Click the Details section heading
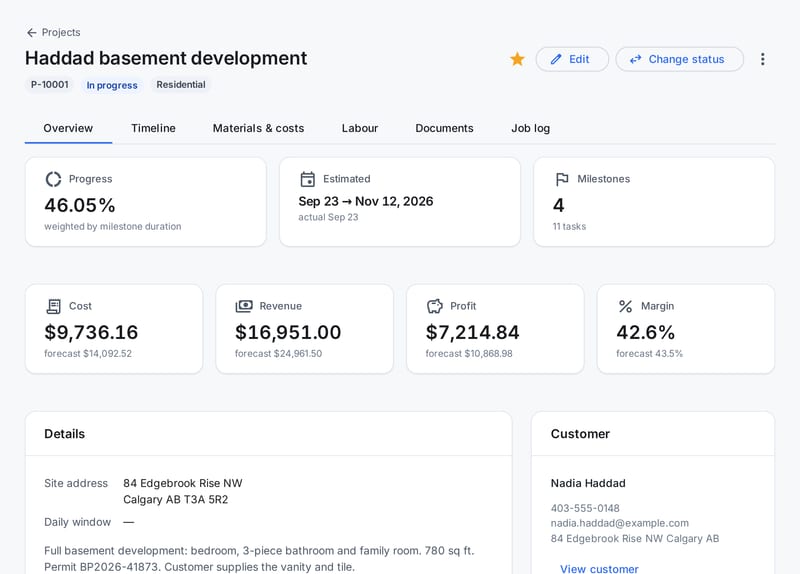 tap(64, 434)
